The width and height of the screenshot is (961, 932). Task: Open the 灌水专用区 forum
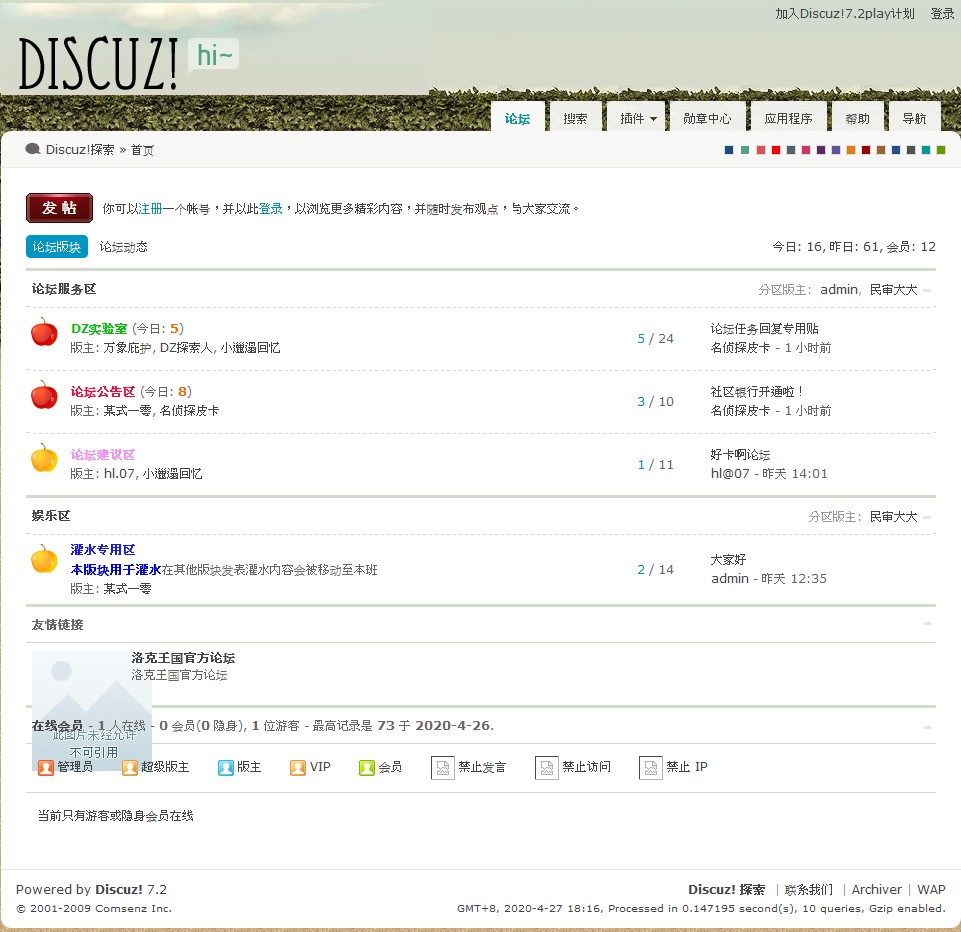click(x=103, y=550)
